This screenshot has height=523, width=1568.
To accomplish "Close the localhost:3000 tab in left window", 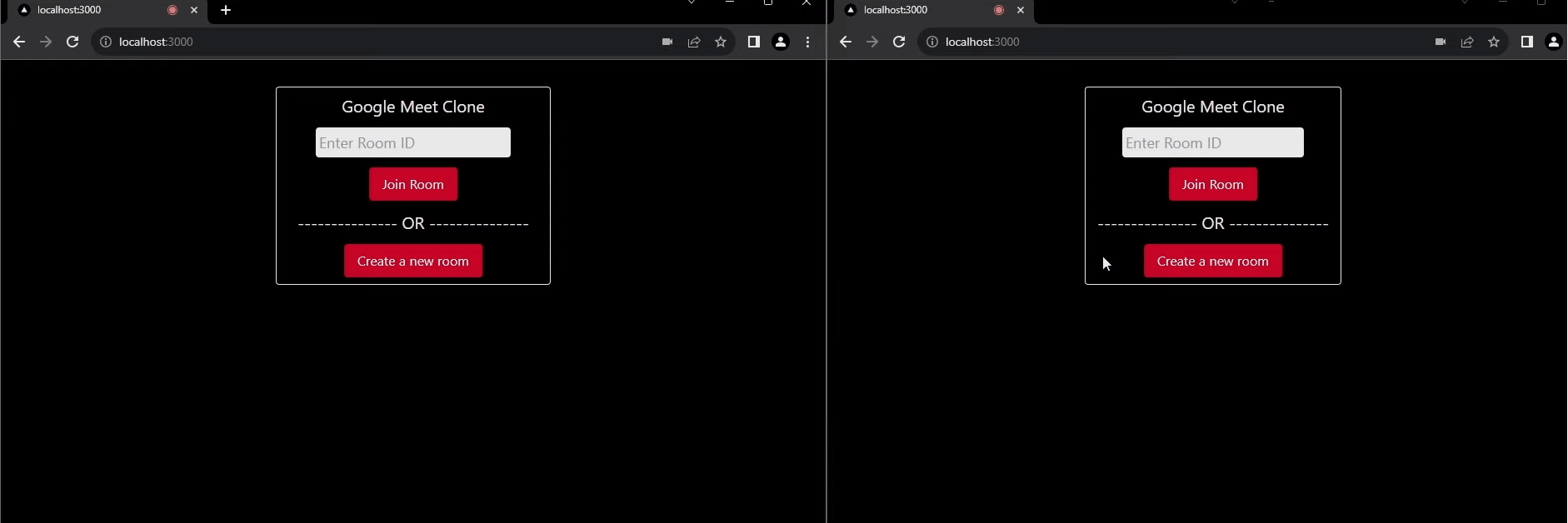I will pyautogui.click(x=194, y=10).
